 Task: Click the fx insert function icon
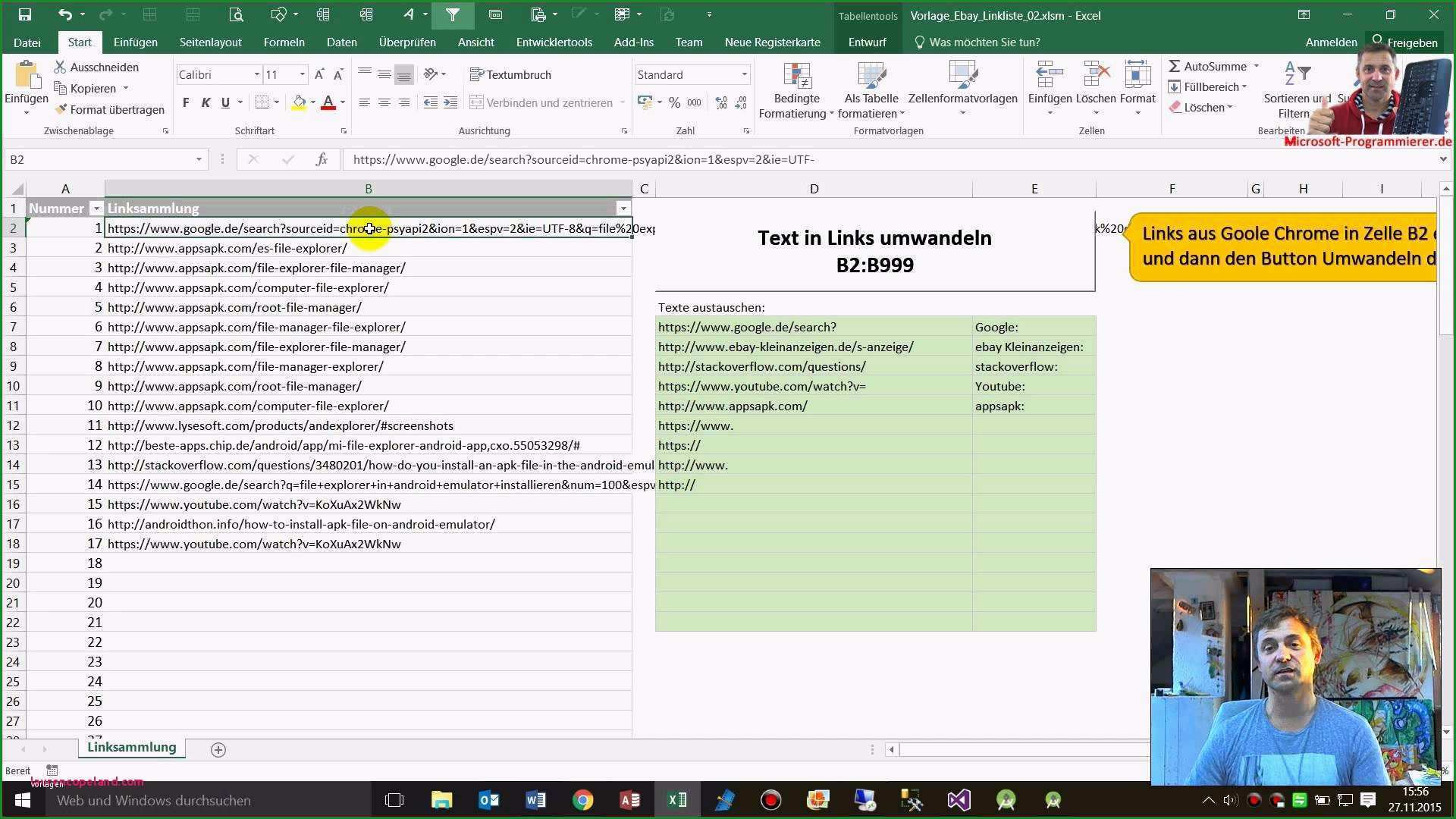click(x=322, y=159)
